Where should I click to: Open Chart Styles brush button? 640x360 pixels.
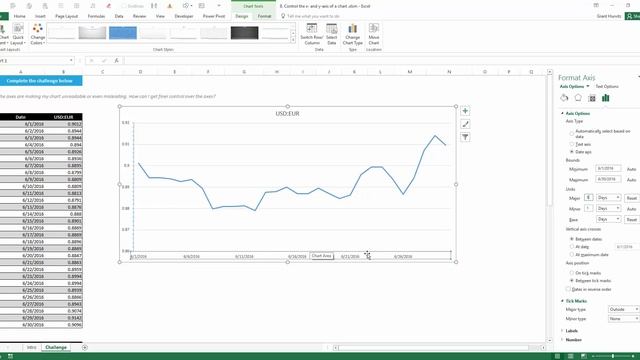(465, 124)
